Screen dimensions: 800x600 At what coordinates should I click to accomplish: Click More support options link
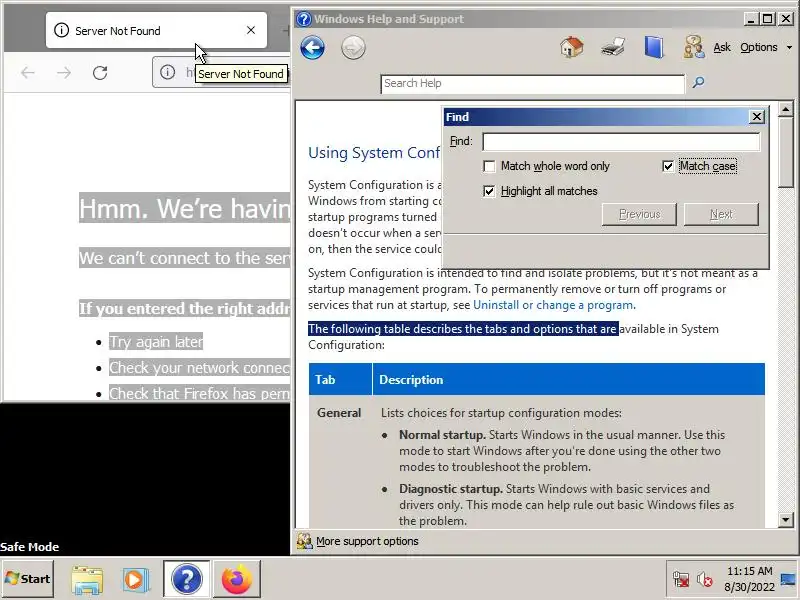point(367,541)
